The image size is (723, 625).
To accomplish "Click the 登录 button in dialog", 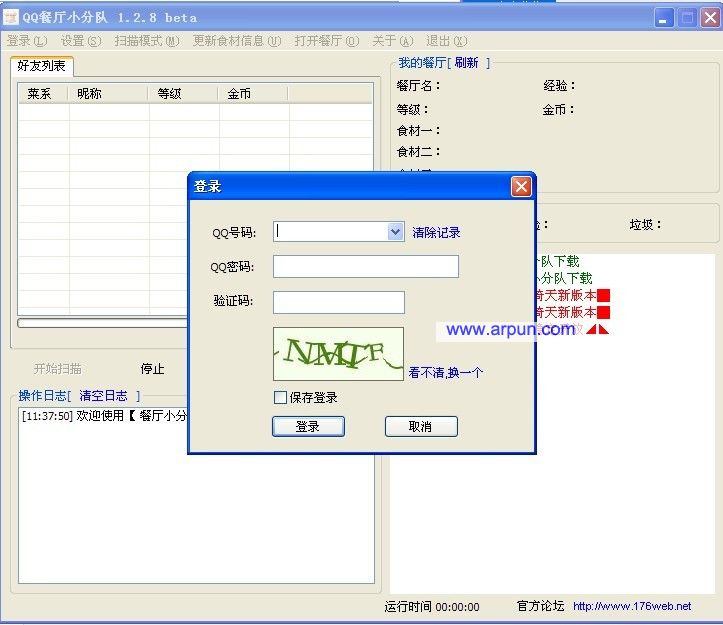I will (308, 427).
